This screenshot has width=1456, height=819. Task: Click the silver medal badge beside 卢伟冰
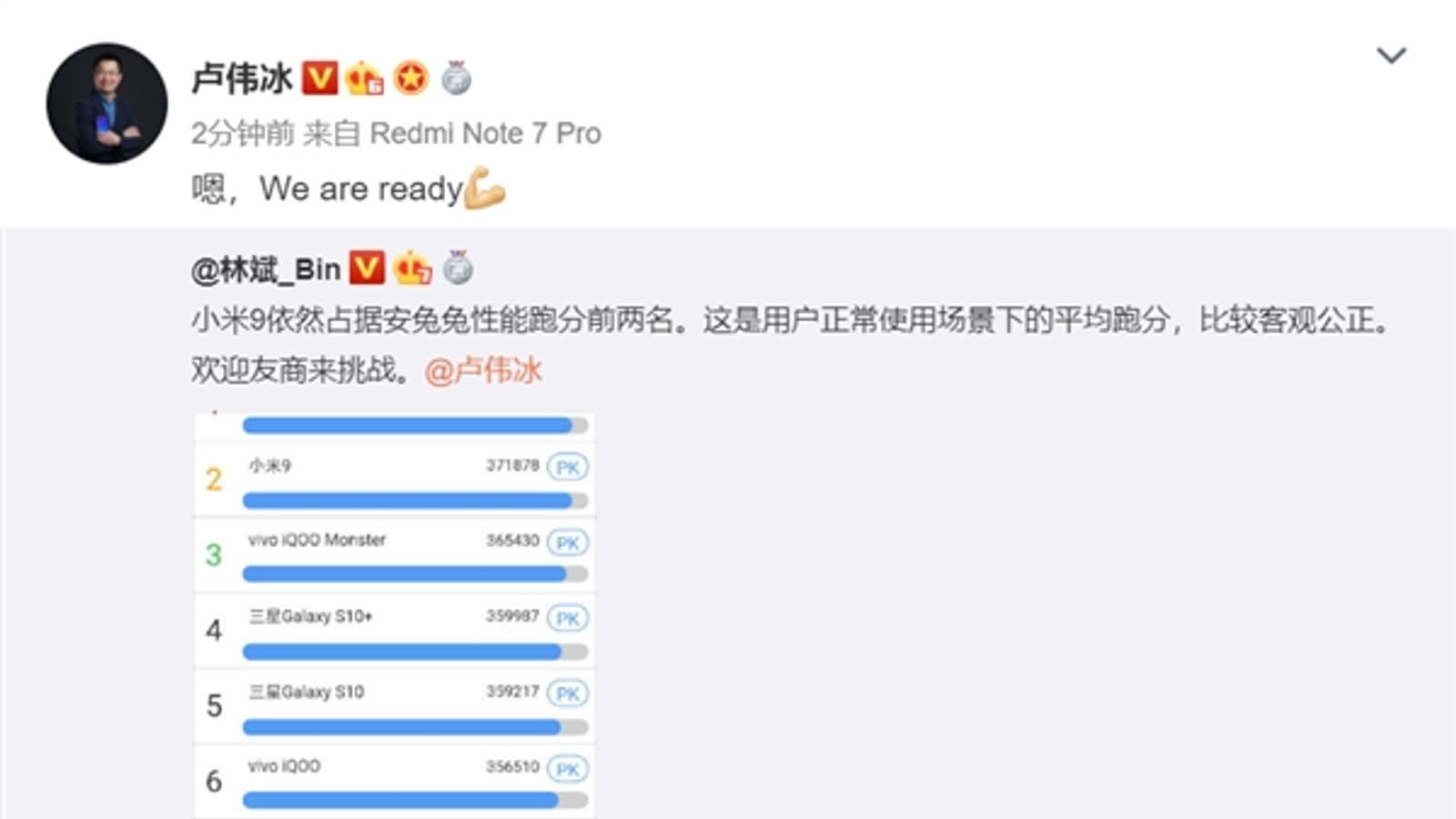point(456,78)
